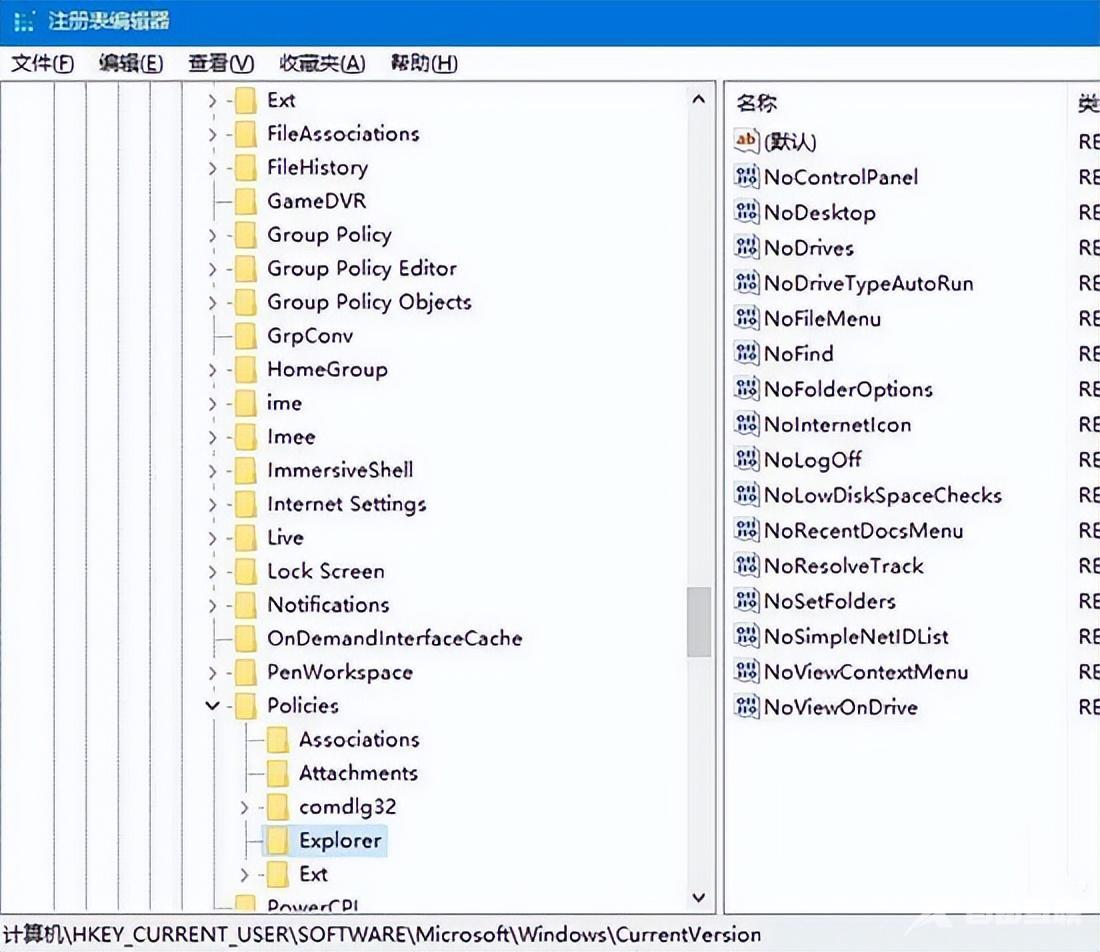Image resolution: width=1100 pixels, height=952 pixels.
Task: Select the Group Policy Objects key
Action: [x=369, y=302]
